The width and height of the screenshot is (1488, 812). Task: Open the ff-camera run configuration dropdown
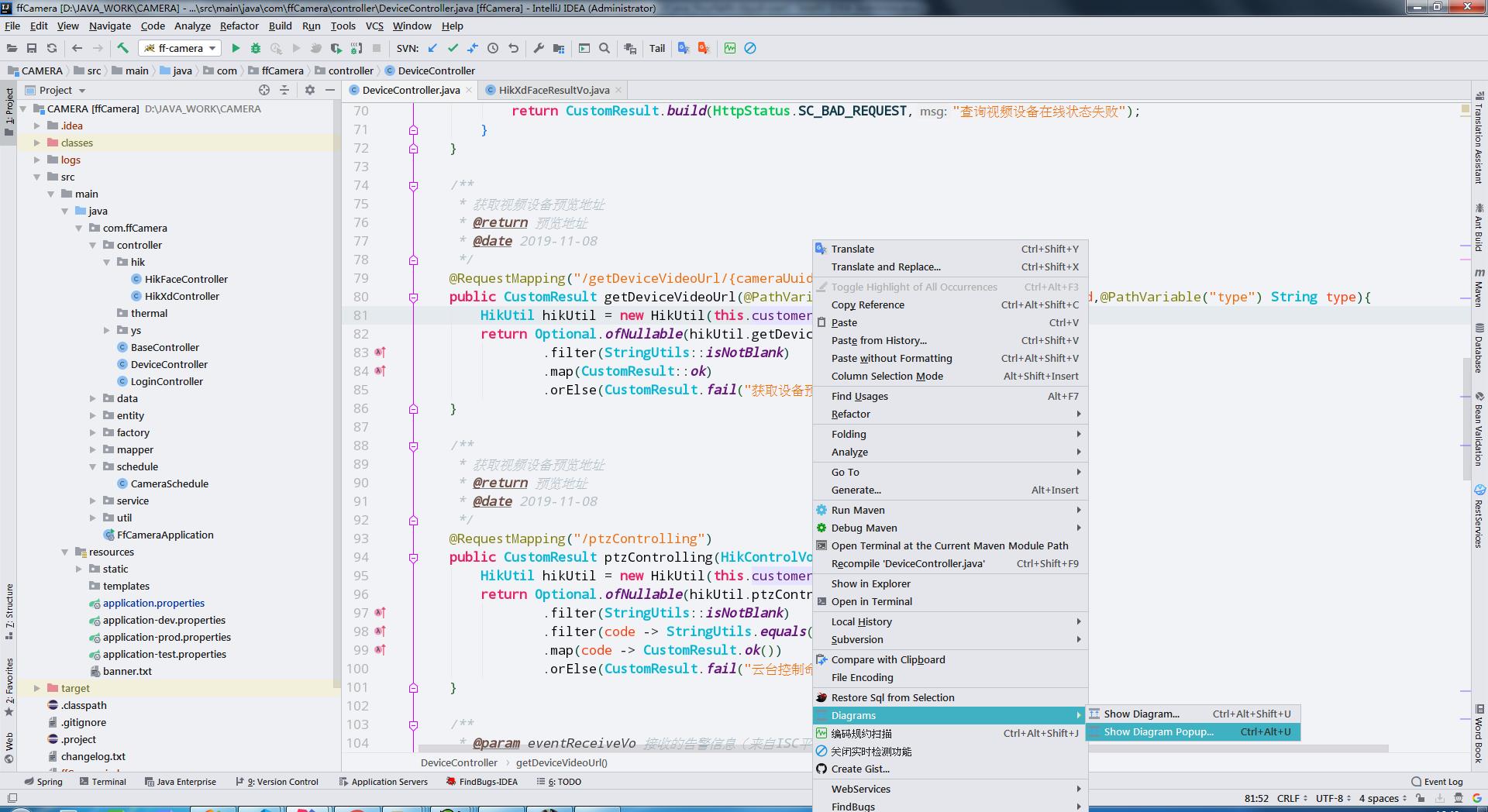180,48
